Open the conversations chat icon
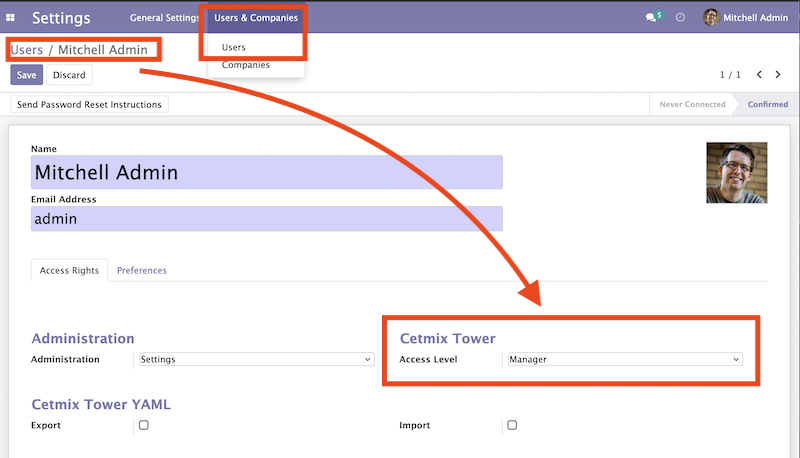Image resolution: width=800 pixels, height=458 pixels. (652, 18)
